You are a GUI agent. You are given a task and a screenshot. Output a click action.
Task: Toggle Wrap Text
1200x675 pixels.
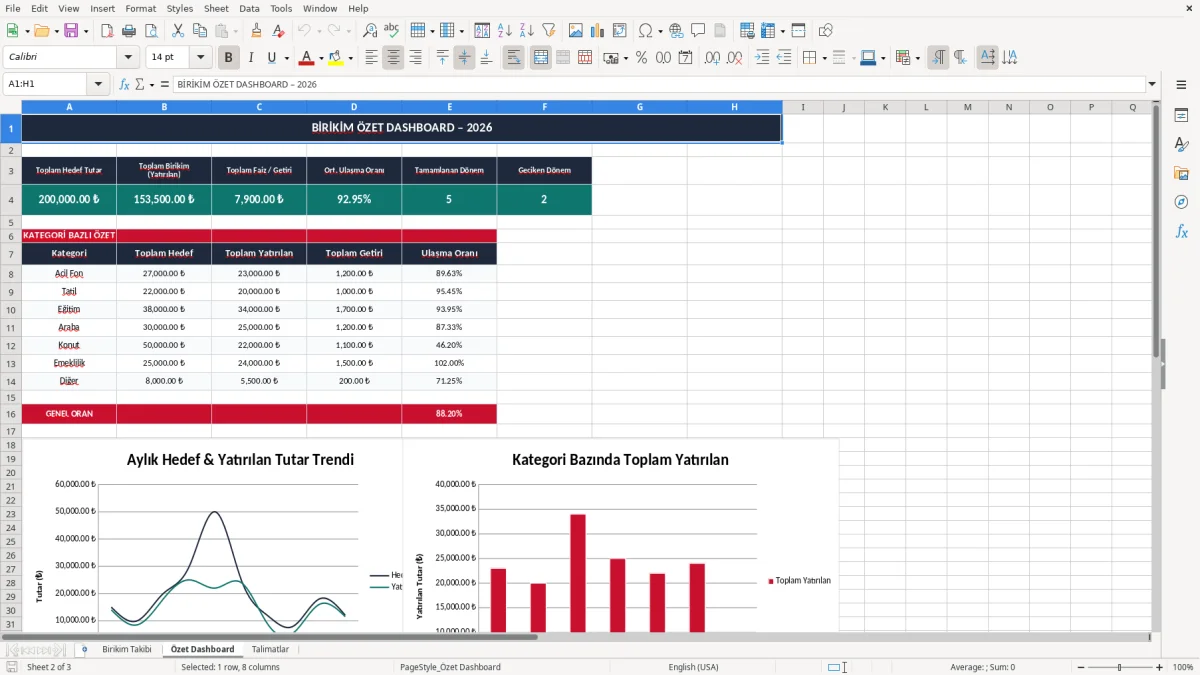pos(514,58)
